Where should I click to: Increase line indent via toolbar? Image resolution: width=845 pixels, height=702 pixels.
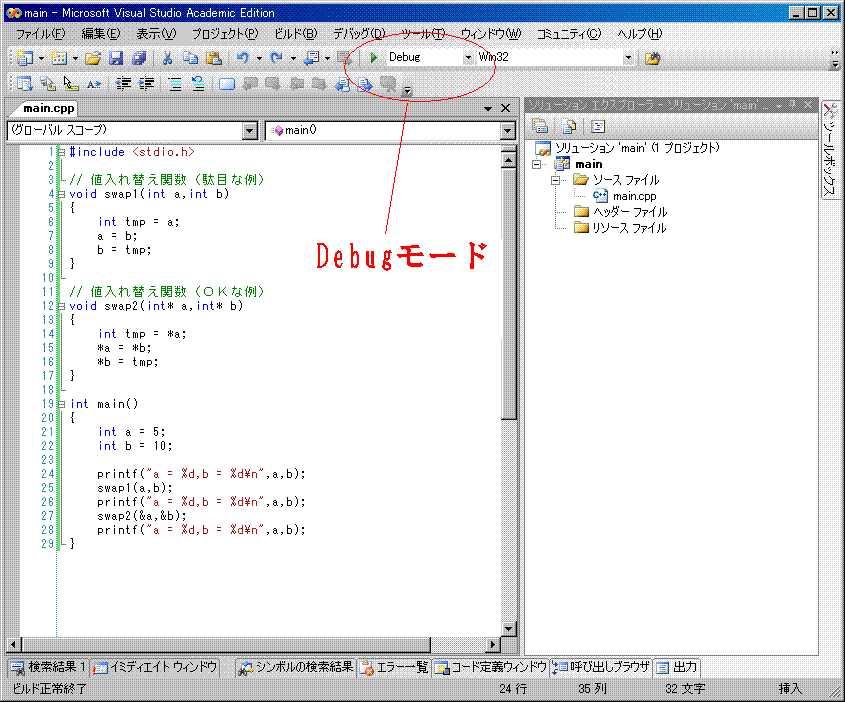(147, 84)
